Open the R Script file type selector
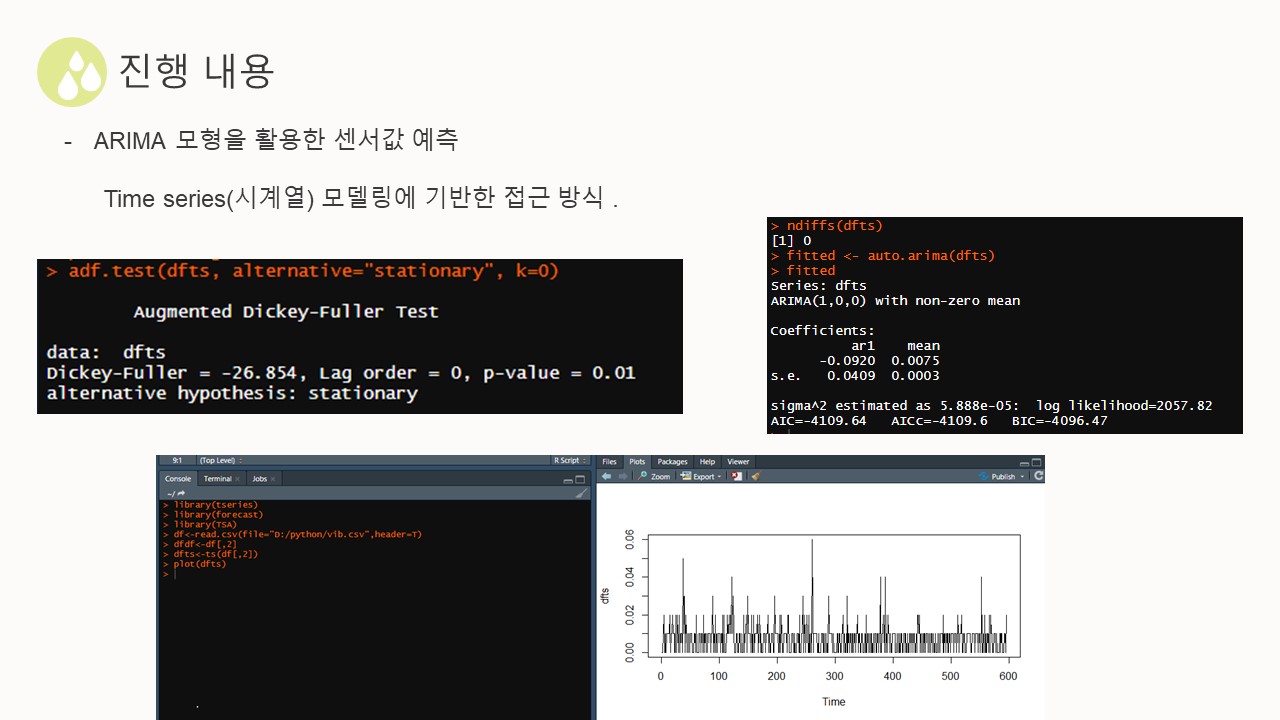1280x720 pixels. click(x=568, y=461)
